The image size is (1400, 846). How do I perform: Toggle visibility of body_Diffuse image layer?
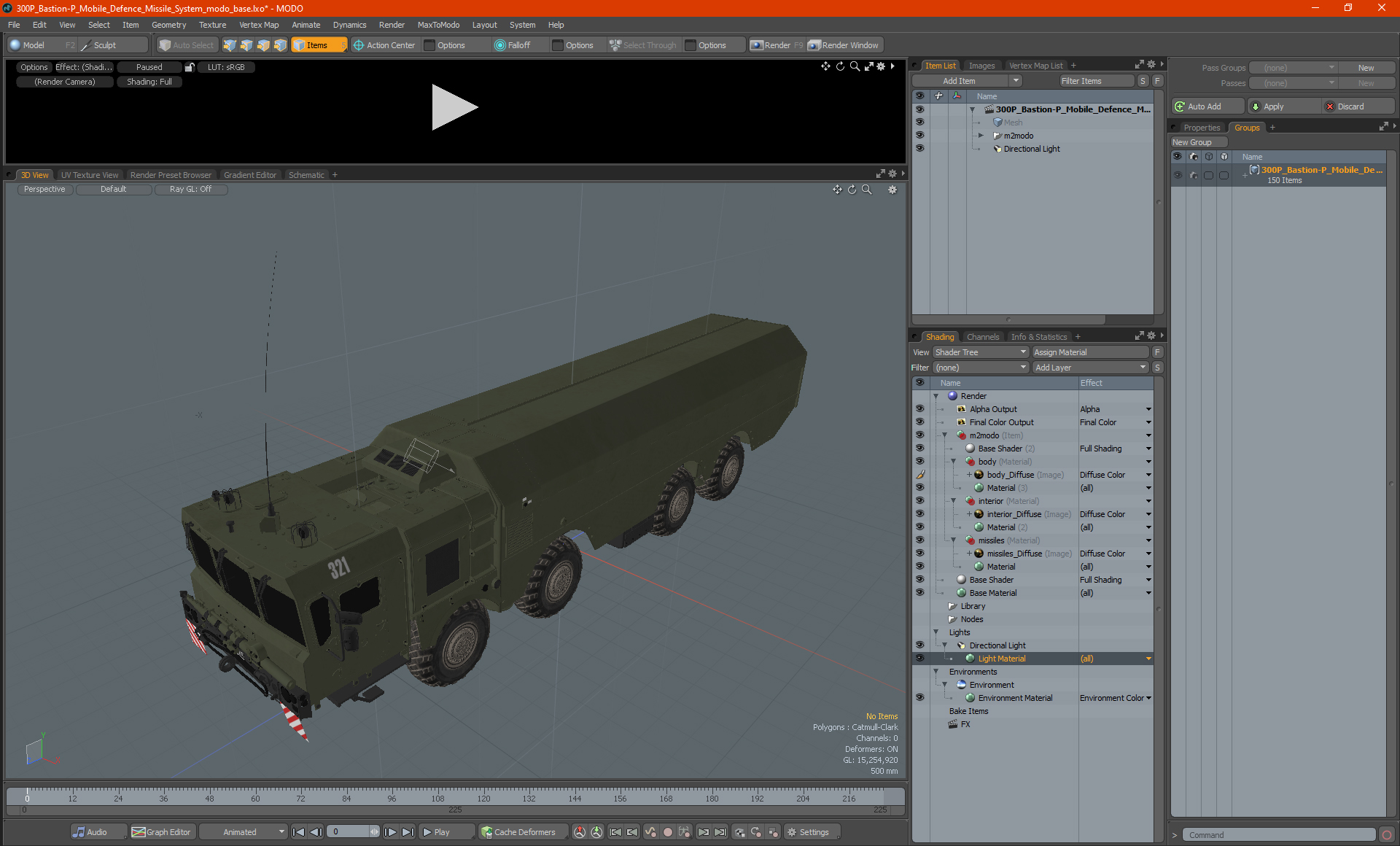click(x=919, y=475)
